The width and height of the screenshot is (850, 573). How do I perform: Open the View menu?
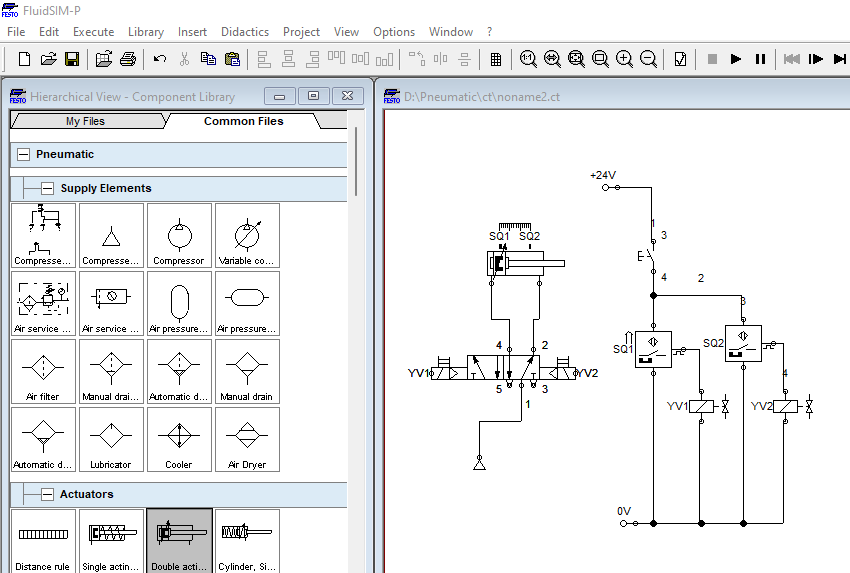pos(346,32)
